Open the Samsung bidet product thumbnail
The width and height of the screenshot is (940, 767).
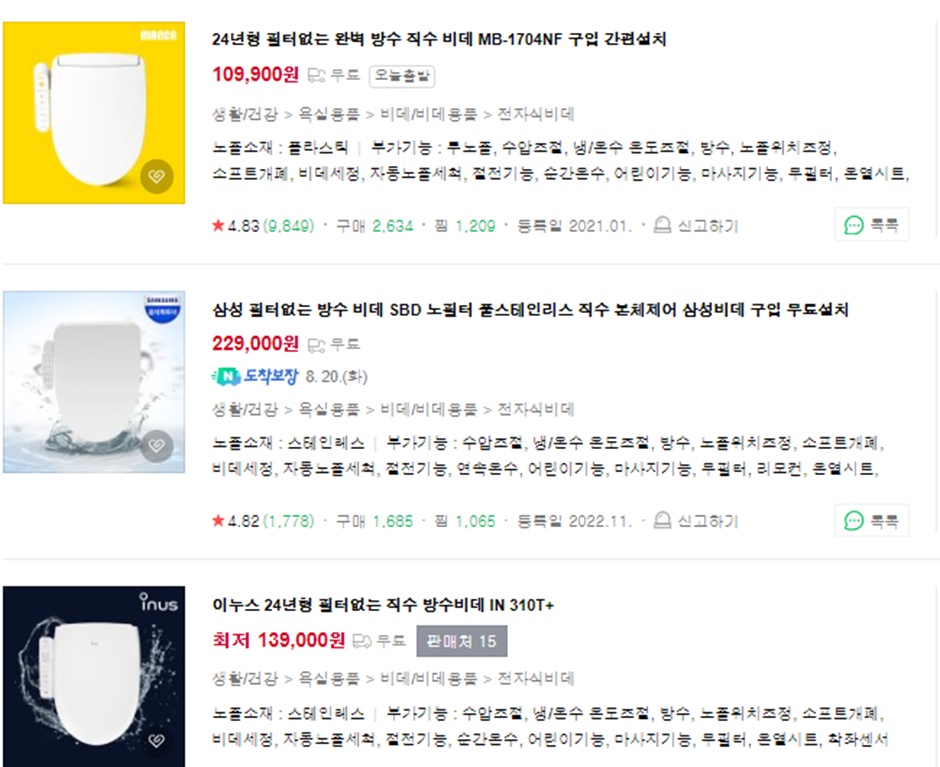point(94,382)
